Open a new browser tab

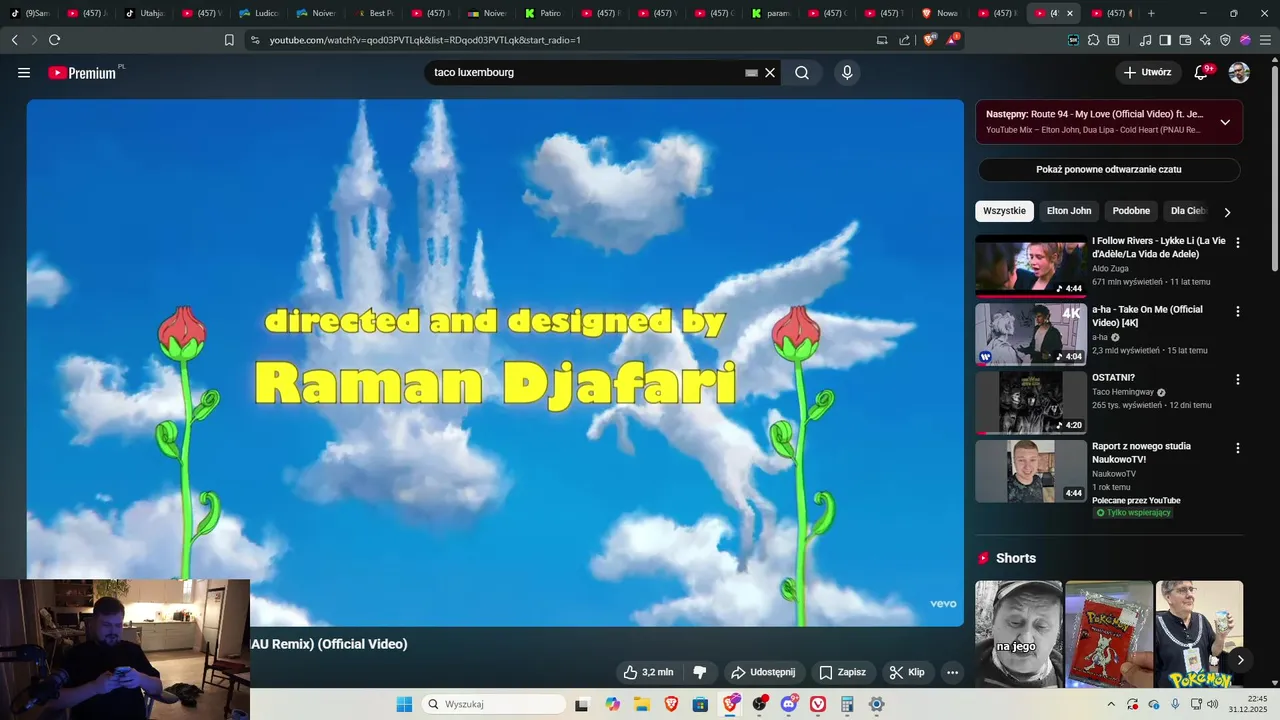click(1151, 13)
